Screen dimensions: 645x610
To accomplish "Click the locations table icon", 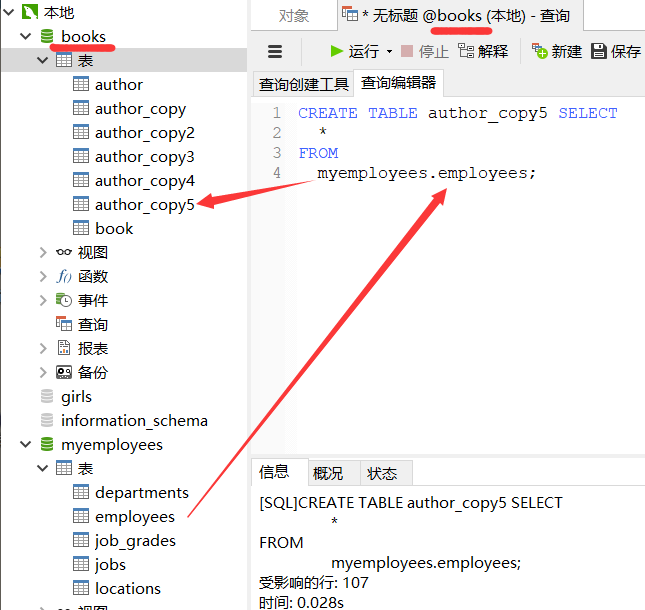I will pyautogui.click(x=81, y=588).
